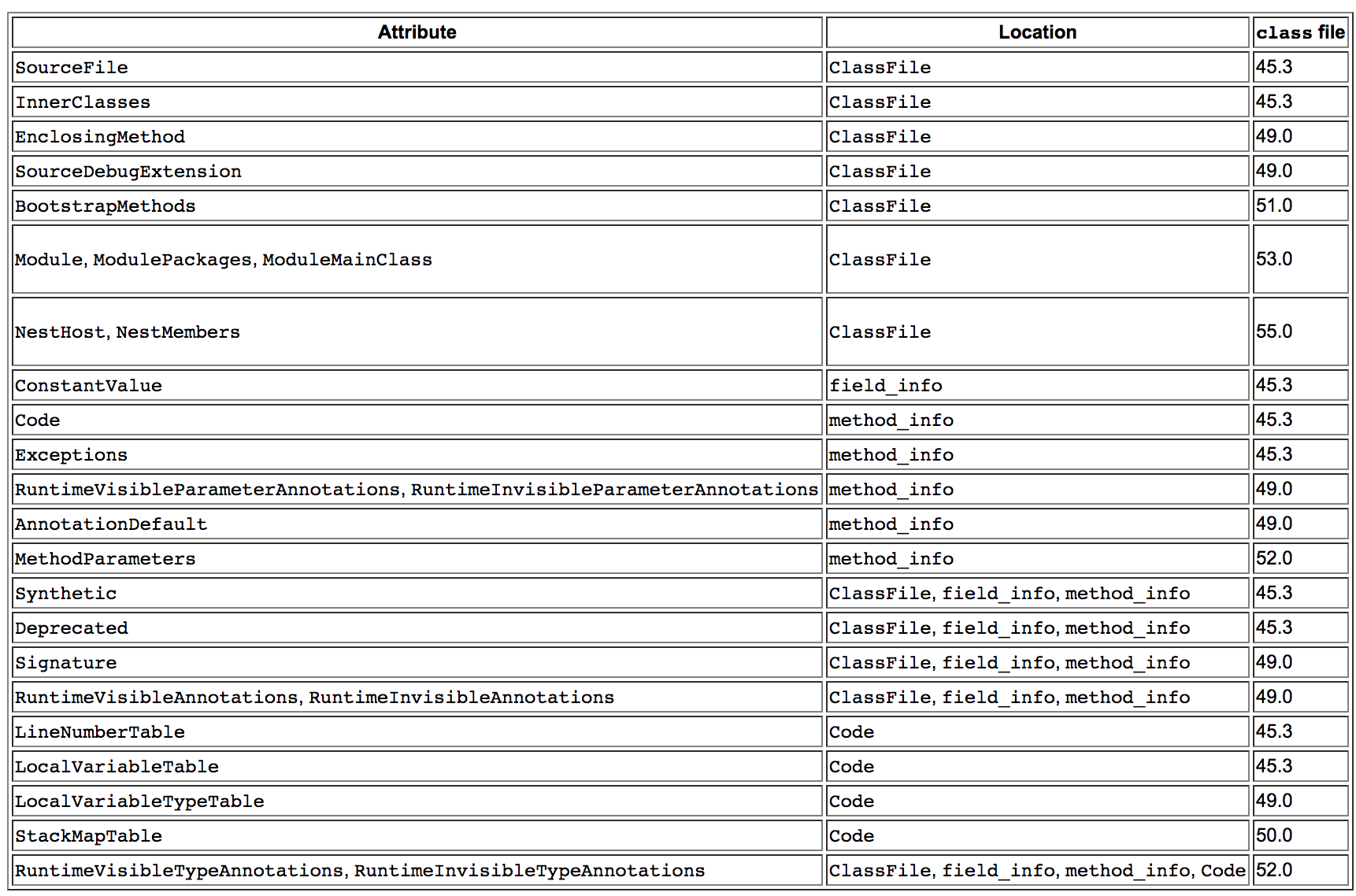Click the RuntimeVisibleAnnotations, RuntimeInvisibleAnnotations cell

pos(417,697)
